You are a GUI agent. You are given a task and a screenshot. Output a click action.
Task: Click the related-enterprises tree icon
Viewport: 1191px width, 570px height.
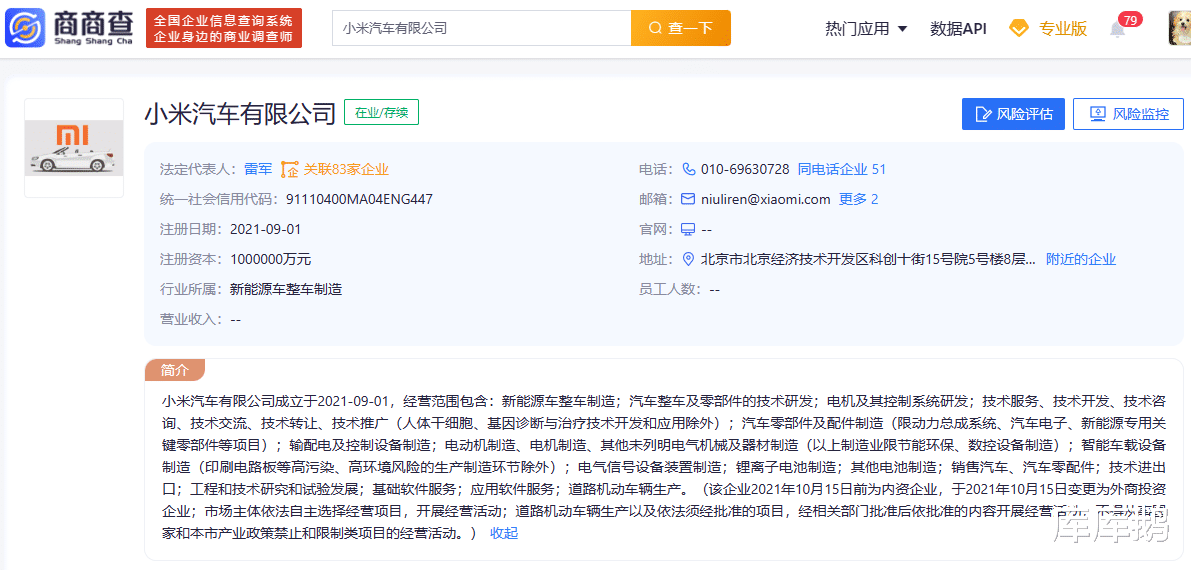point(289,169)
